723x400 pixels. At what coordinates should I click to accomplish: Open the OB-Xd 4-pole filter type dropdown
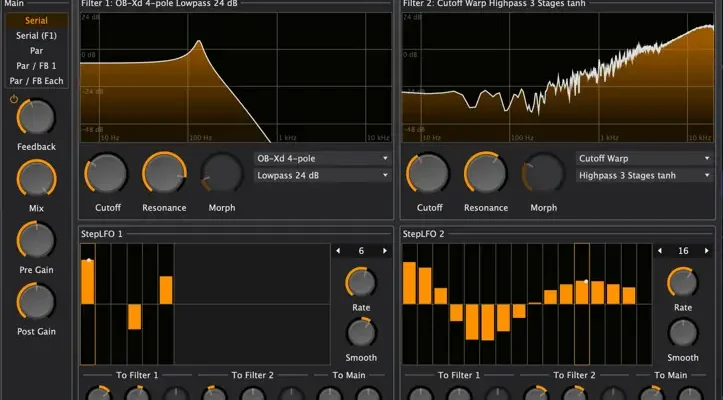pyautogui.click(x=322, y=158)
